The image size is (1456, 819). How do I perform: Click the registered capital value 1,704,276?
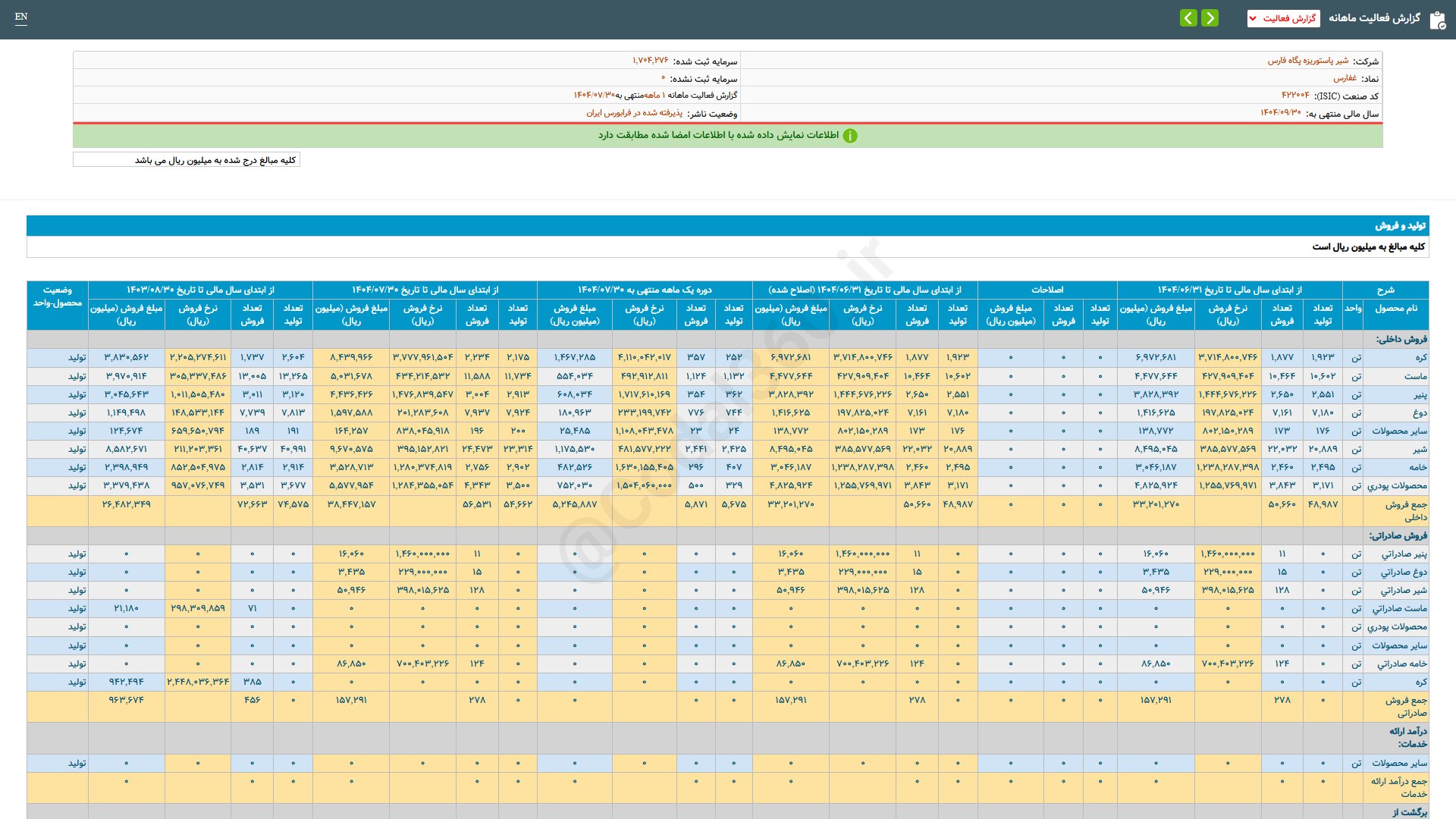(x=650, y=61)
